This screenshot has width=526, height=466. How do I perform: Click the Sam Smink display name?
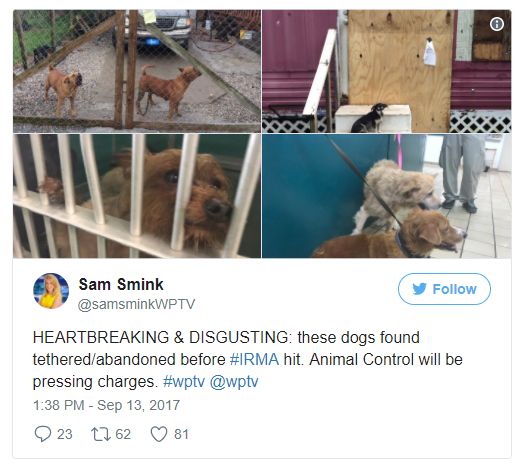(121, 284)
